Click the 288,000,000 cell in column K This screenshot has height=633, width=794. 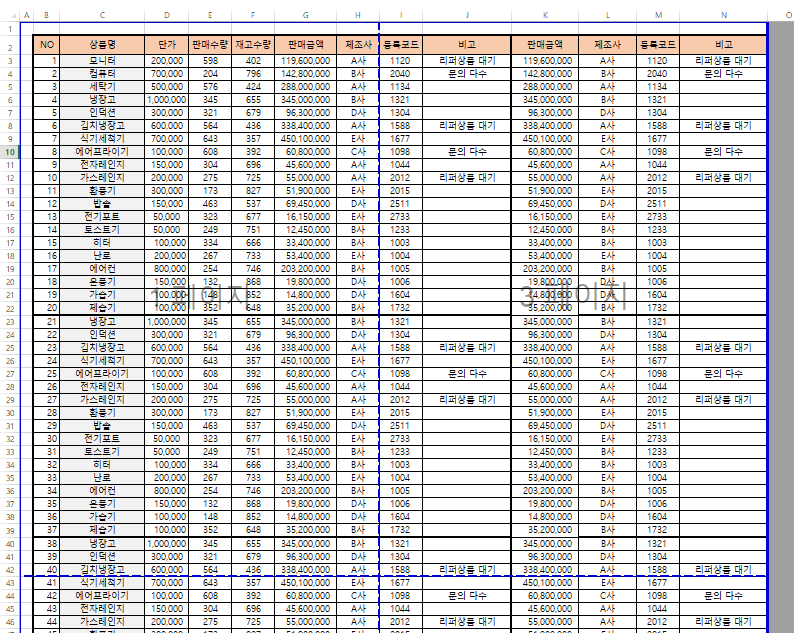point(545,87)
